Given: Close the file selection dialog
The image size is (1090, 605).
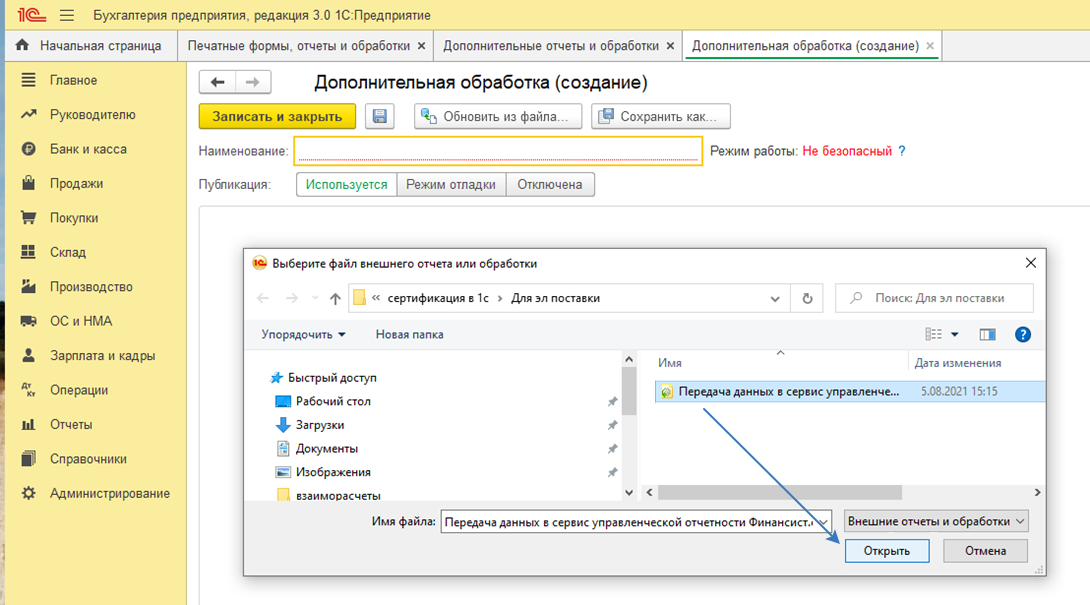Looking at the screenshot, I should pyautogui.click(x=1030, y=263).
